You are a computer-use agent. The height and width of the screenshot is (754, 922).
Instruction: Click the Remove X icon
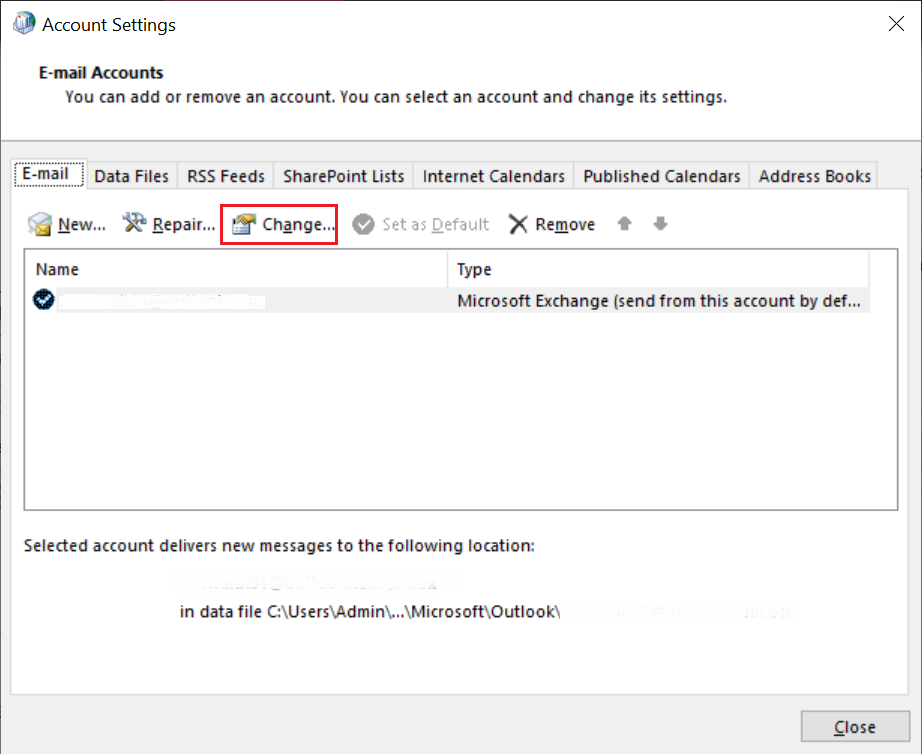pos(518,224)
